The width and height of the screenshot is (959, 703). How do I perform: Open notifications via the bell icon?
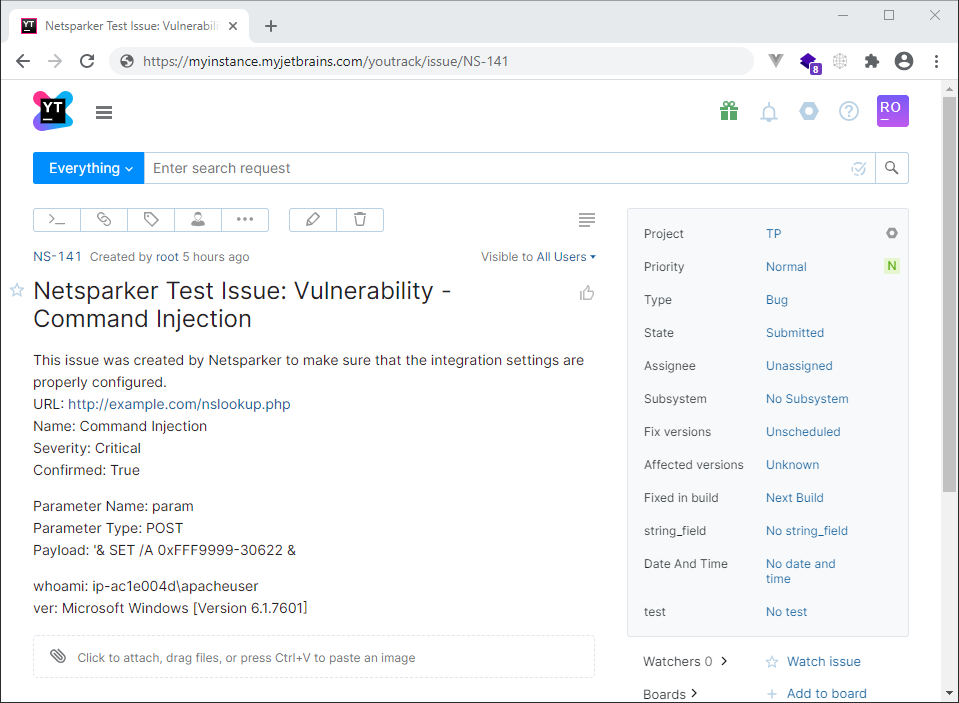click(x=768, y=111)
